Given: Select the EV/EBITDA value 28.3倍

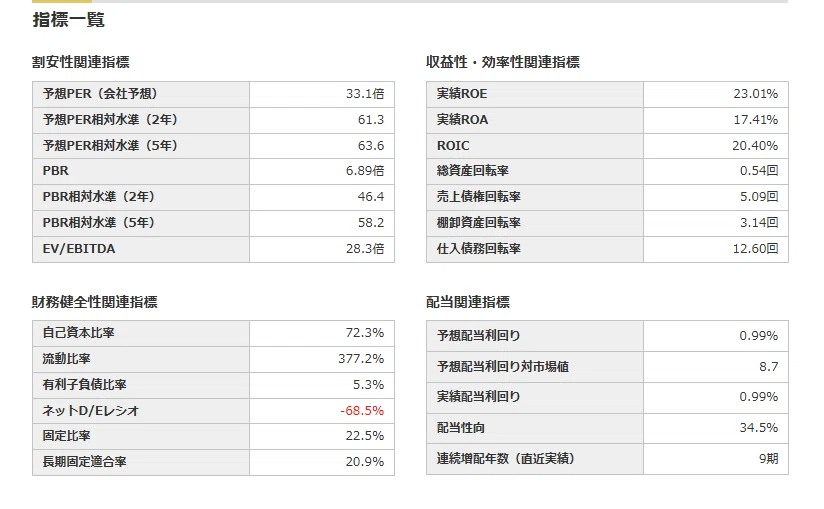Looking at the screenshot, I should click(365, 249).
